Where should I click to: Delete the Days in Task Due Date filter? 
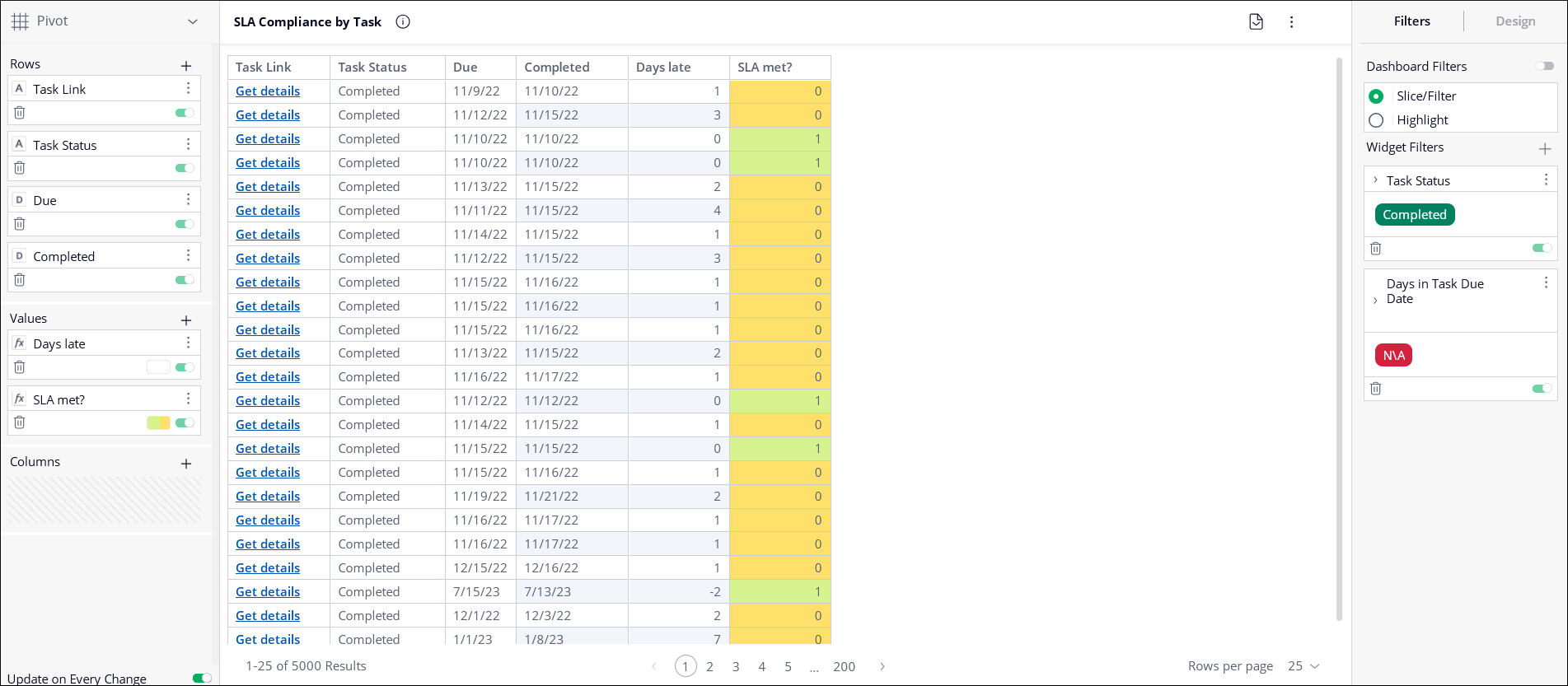click(1375, 388)
